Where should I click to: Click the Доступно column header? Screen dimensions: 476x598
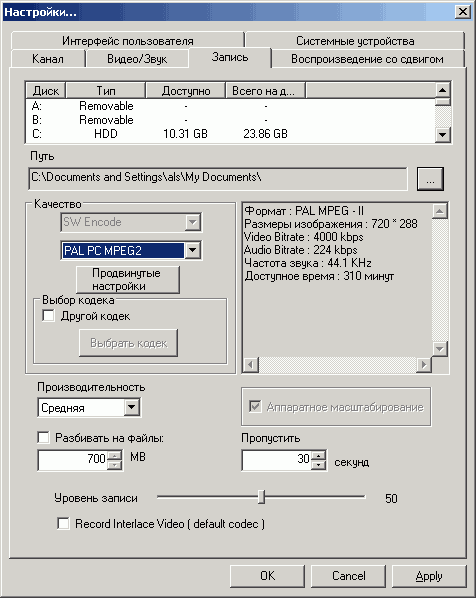pyautogui.click(x=186, y=91)
